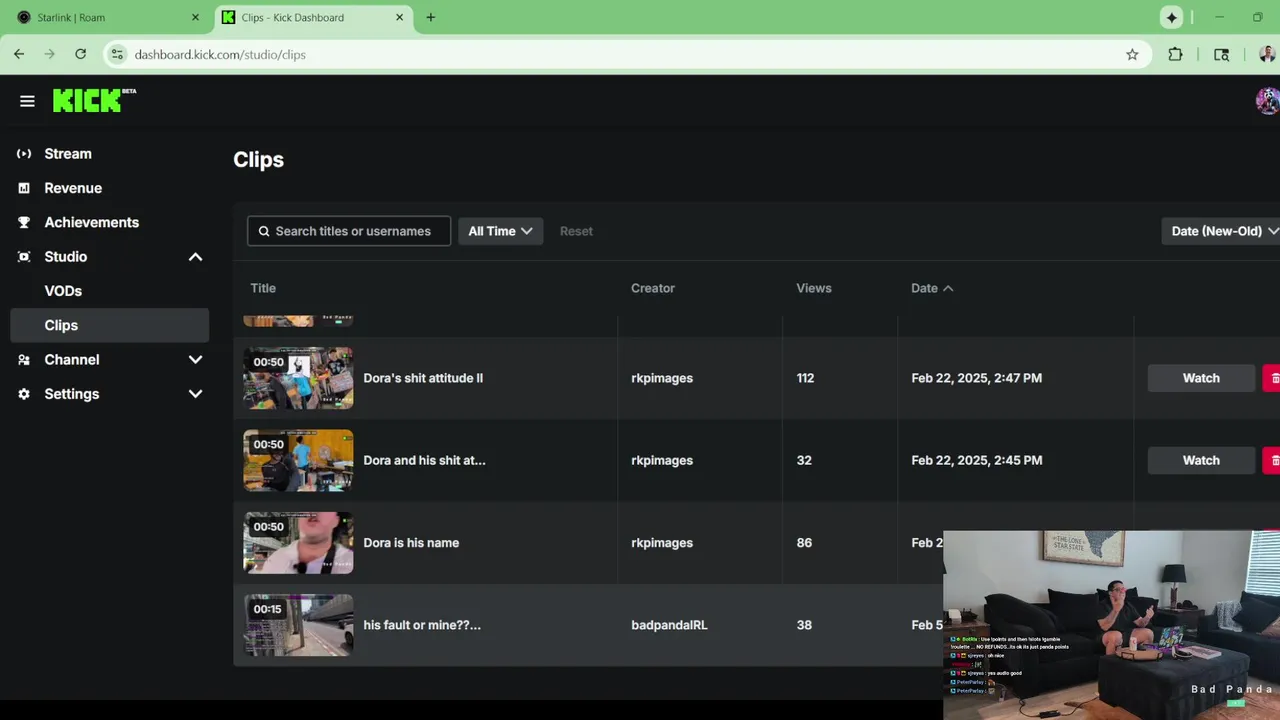The width and height of the screenshot is (1280, 720).
Task: Click the 86 views value
Action: pyautogui.click(x=804, y=543)
